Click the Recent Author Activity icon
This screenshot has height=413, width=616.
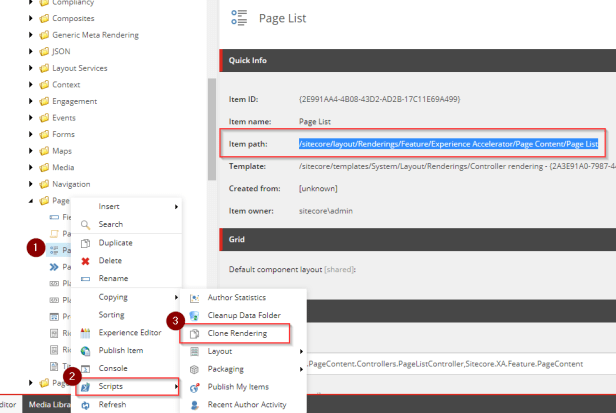[194, 406]
